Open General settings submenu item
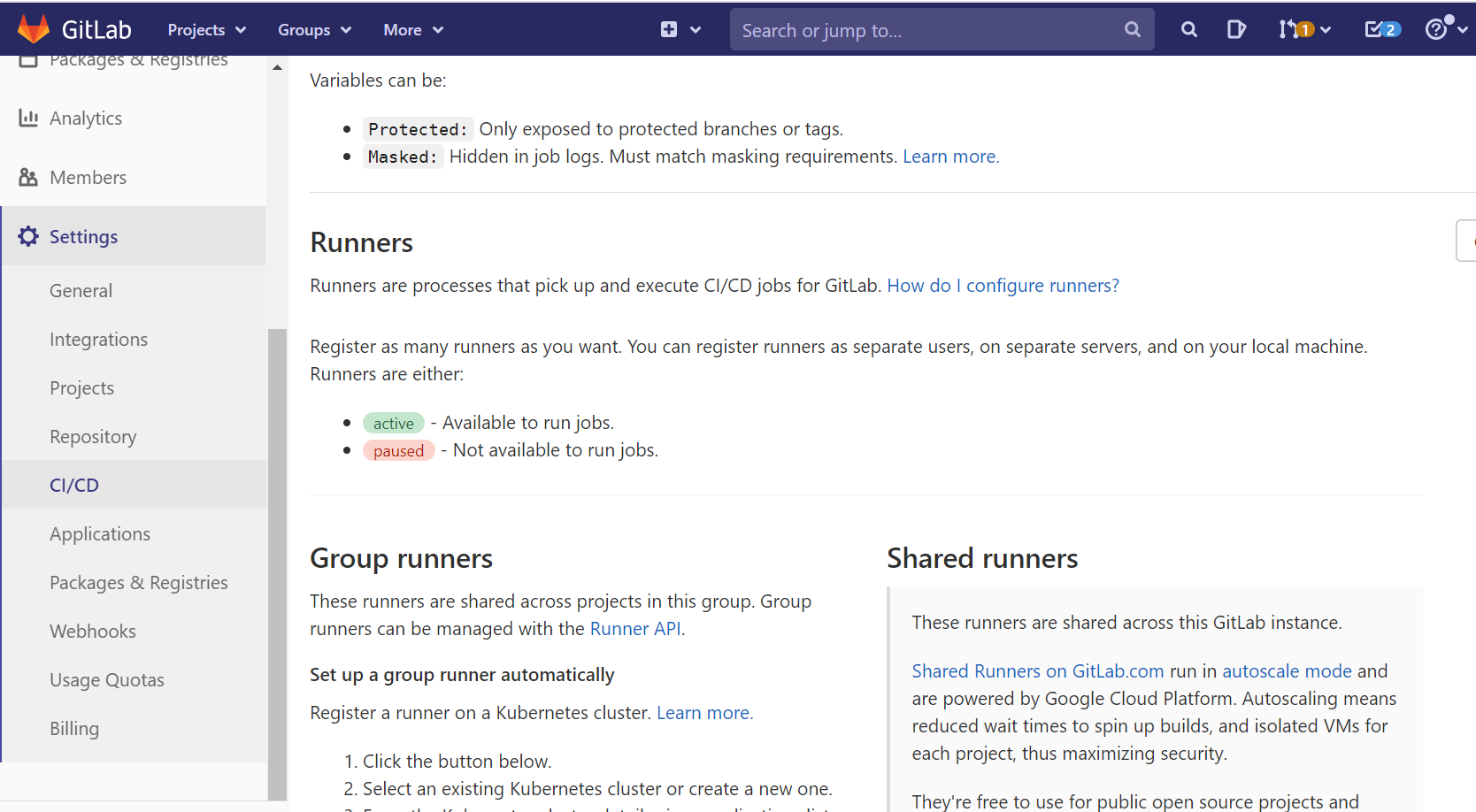Screen dimensions: 1476x812 (81, 291)
